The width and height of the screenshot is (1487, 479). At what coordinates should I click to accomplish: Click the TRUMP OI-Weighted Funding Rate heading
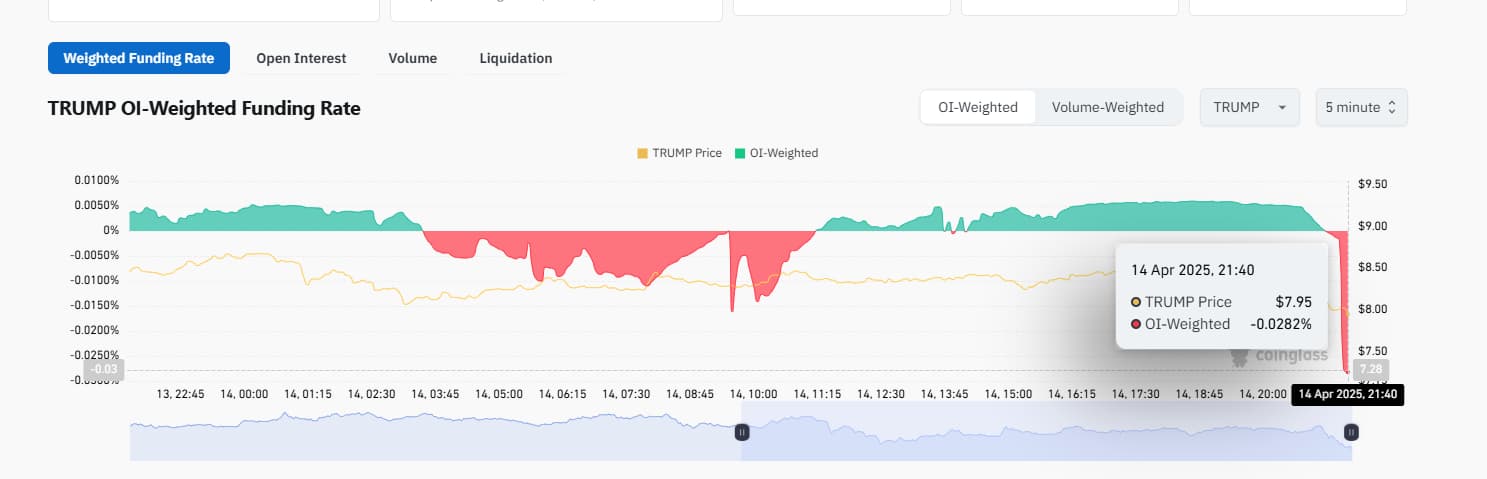coord(204,108)
